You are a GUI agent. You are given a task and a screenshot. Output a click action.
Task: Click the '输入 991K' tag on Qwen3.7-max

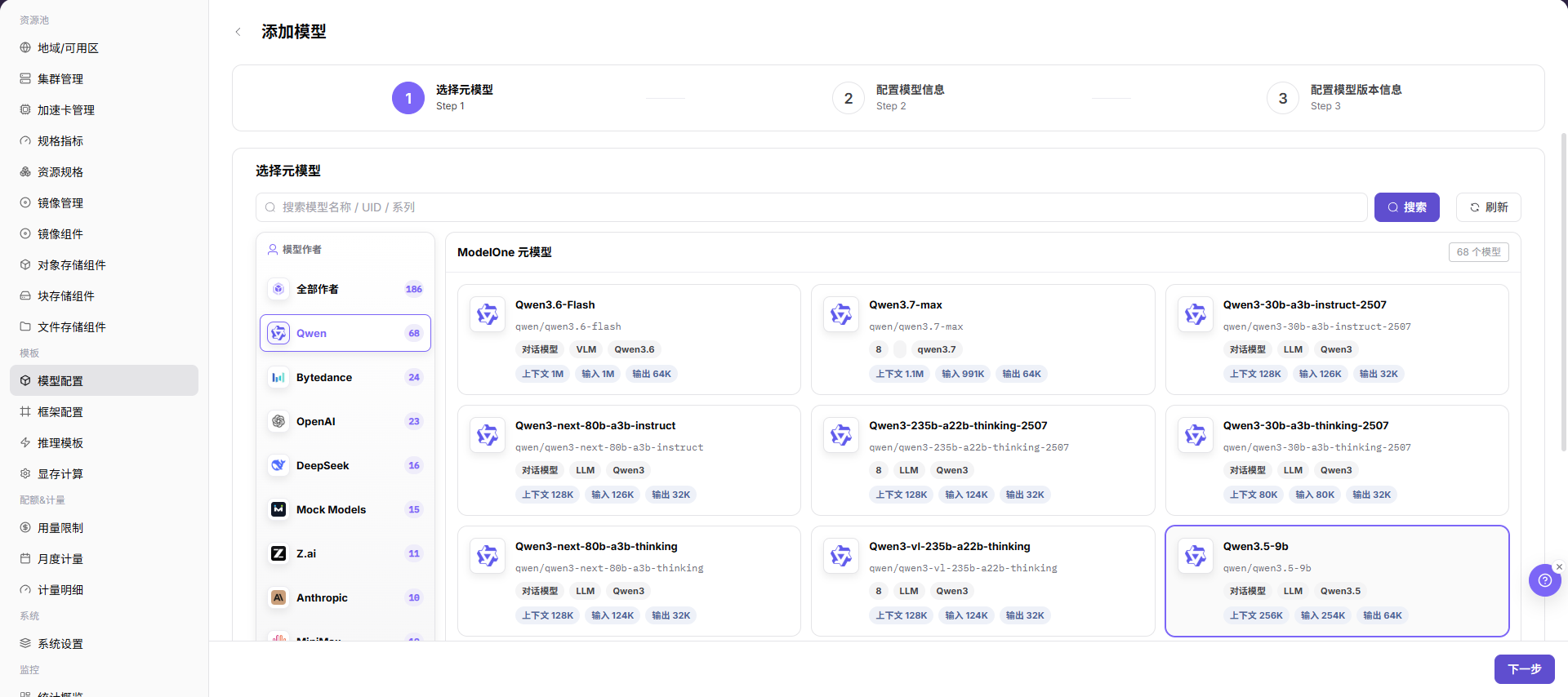click(963, 374)
